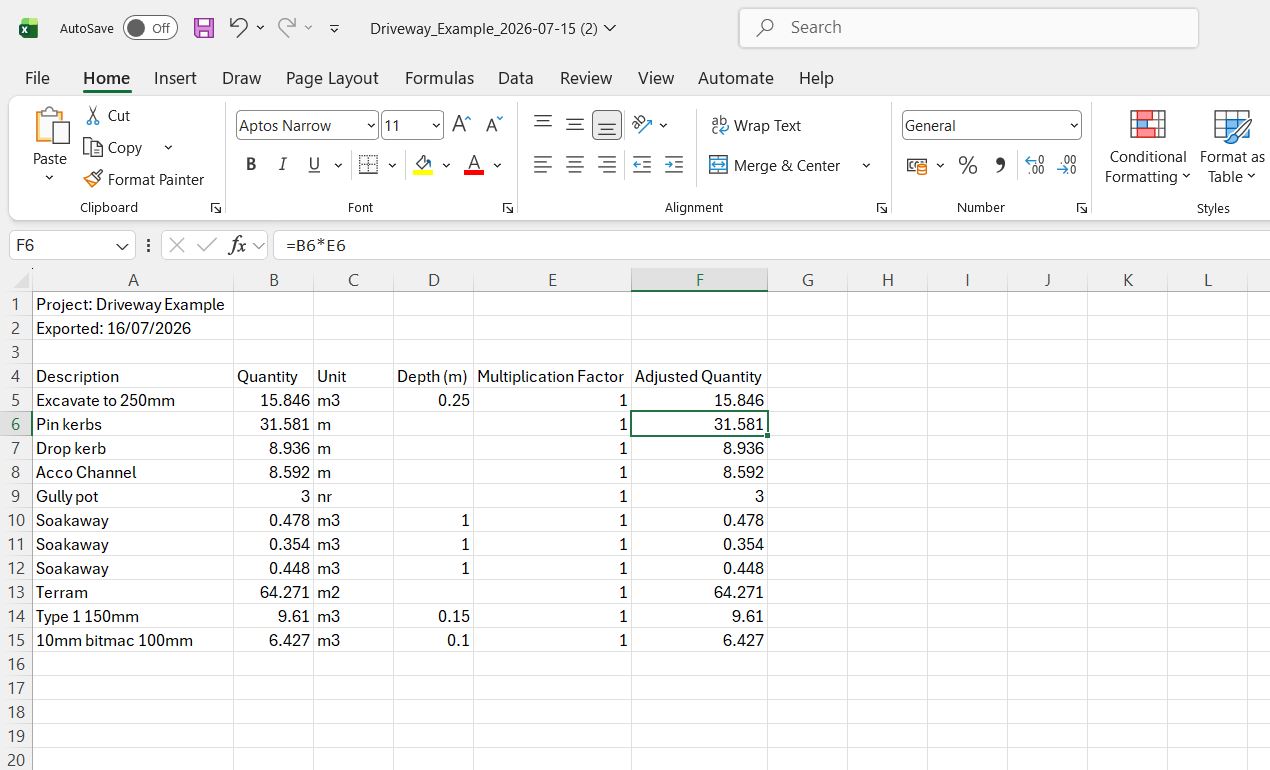Click the Search box
This screenshot has width=1270, height=770.
pos(968,28)
